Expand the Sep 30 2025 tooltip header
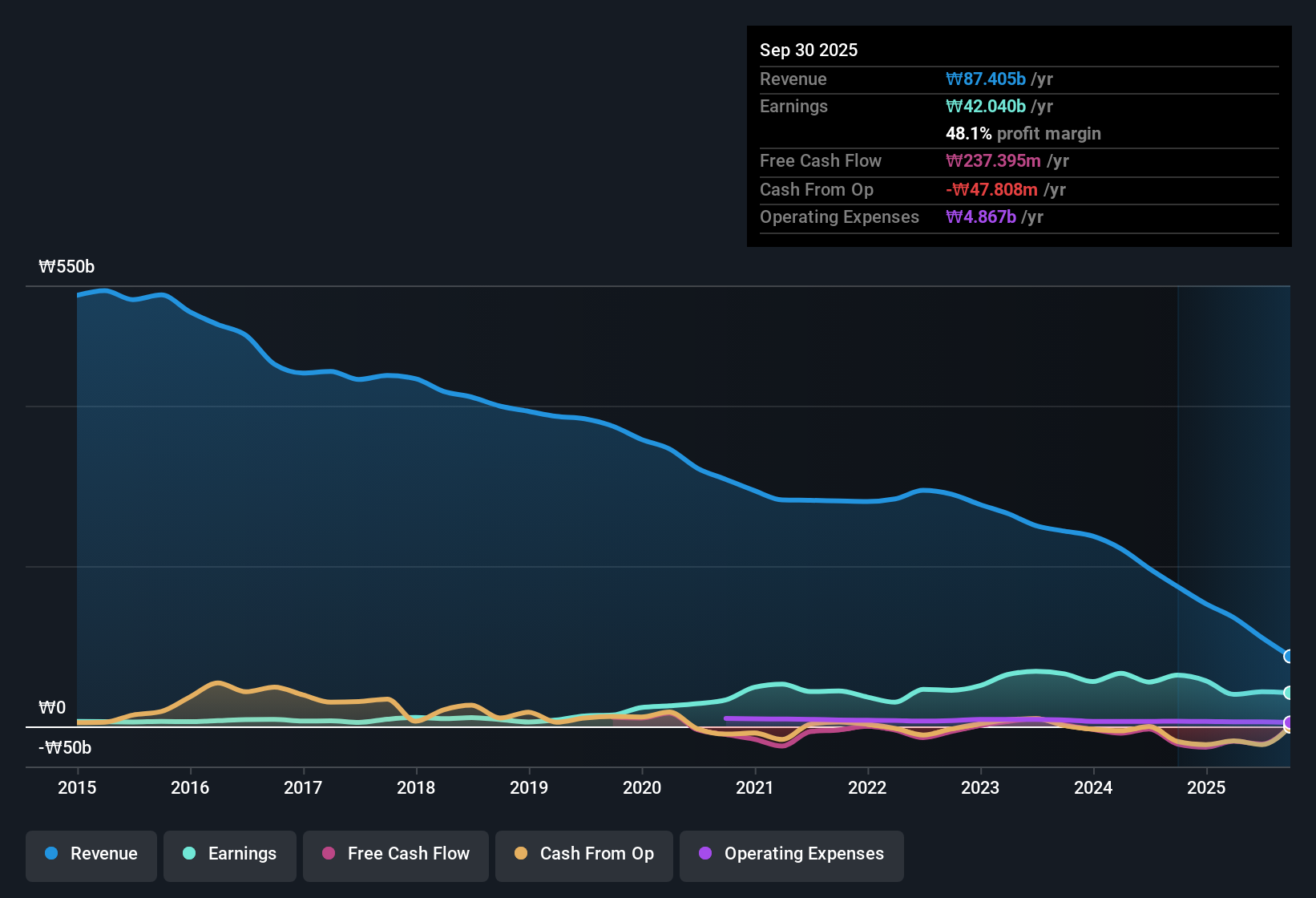The image size is (1316, 898). coord(809,50)
